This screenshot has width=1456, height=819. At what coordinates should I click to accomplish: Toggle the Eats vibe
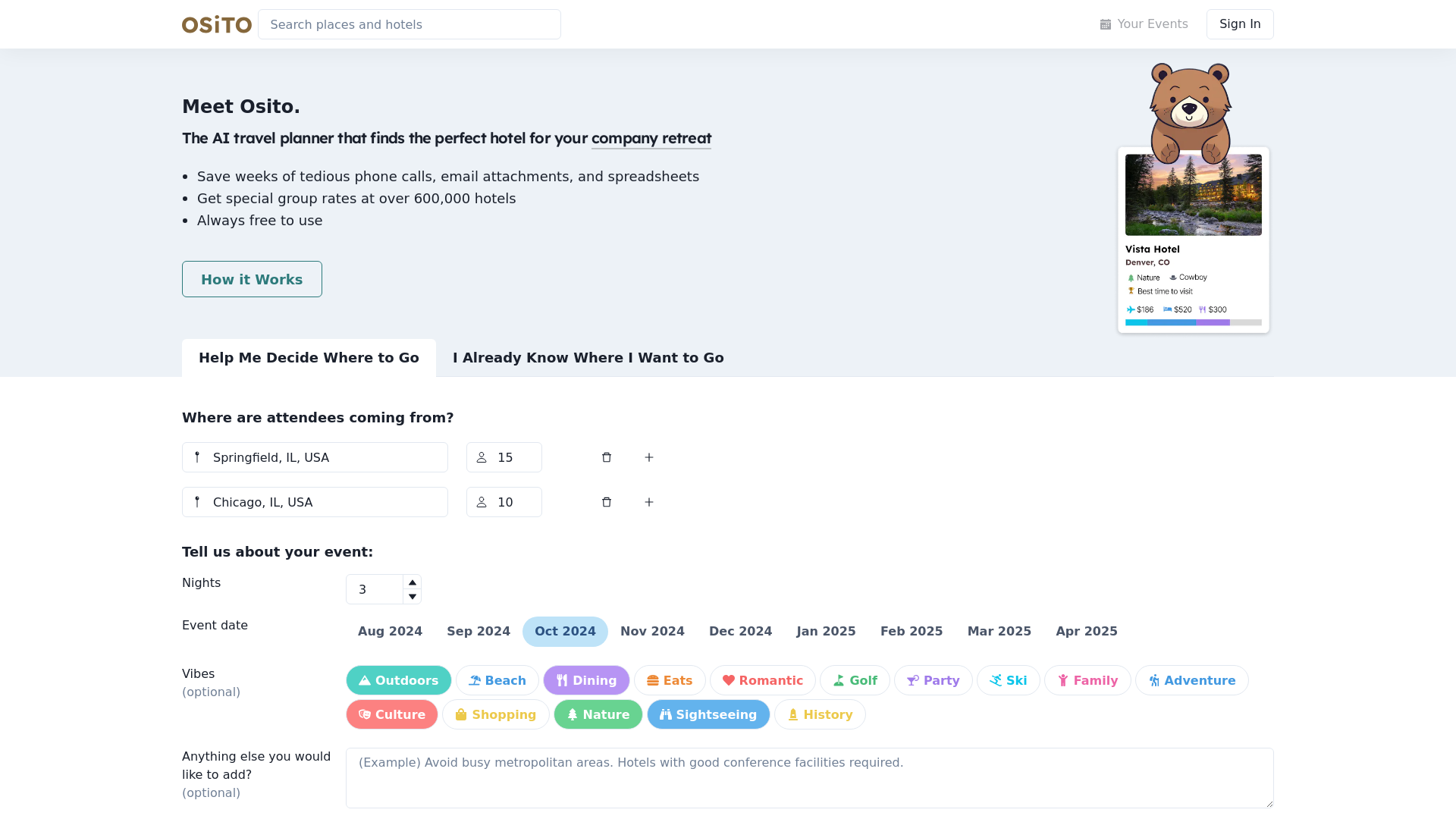[670, 680]
